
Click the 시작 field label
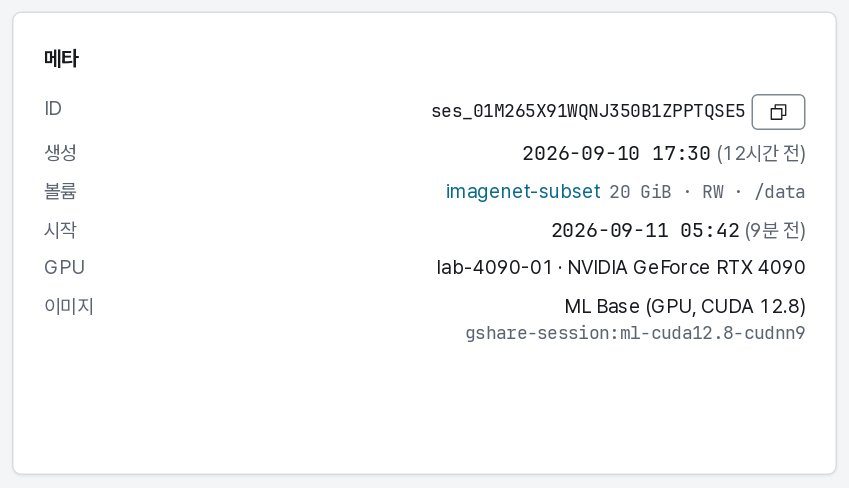[60, 230]
